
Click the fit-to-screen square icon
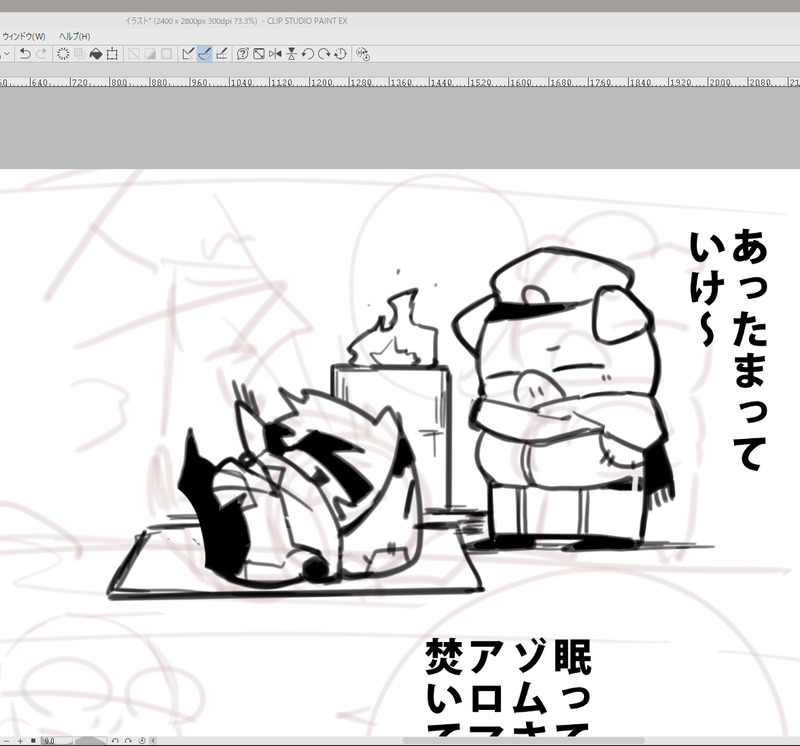click(x=33, y=740)
